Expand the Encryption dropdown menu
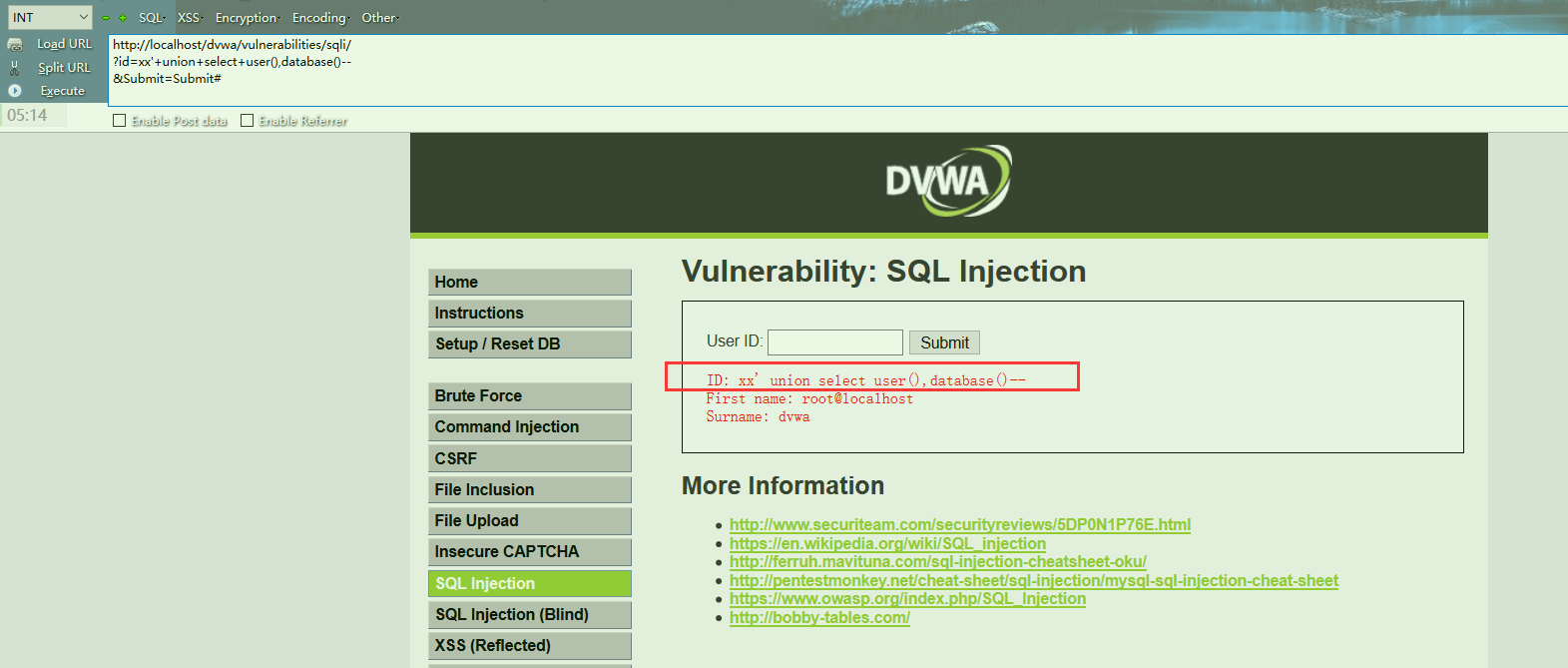Image resolution: width=1568 pixels, height=668 pixels. (x=247, y=18)
